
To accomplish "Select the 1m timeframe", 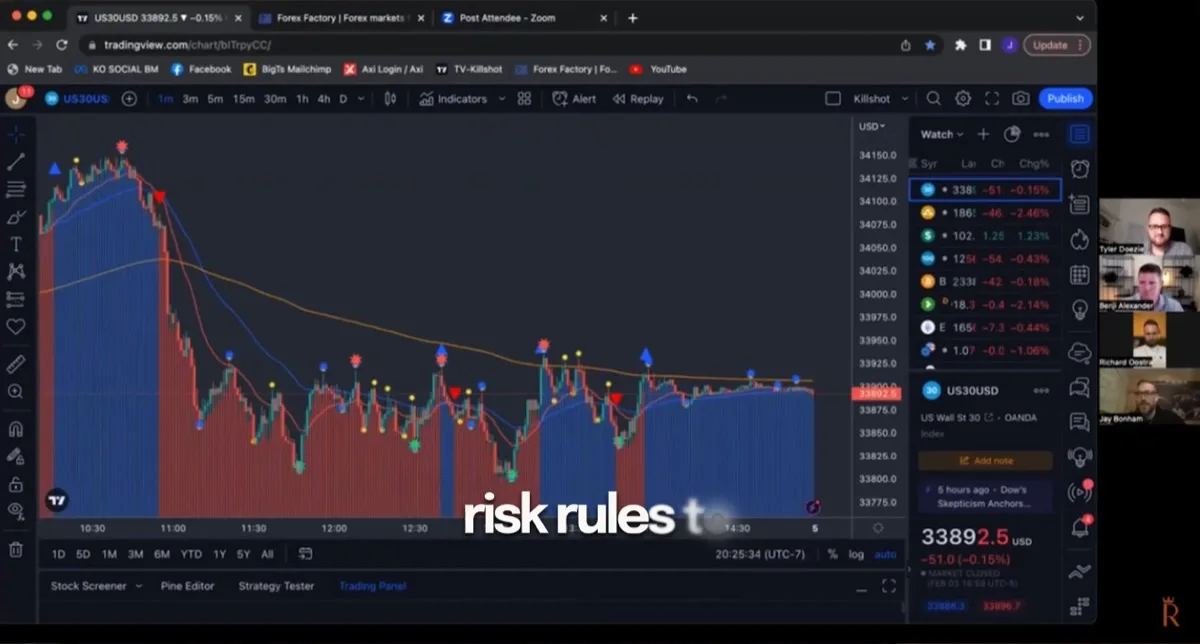I will 165,99.
